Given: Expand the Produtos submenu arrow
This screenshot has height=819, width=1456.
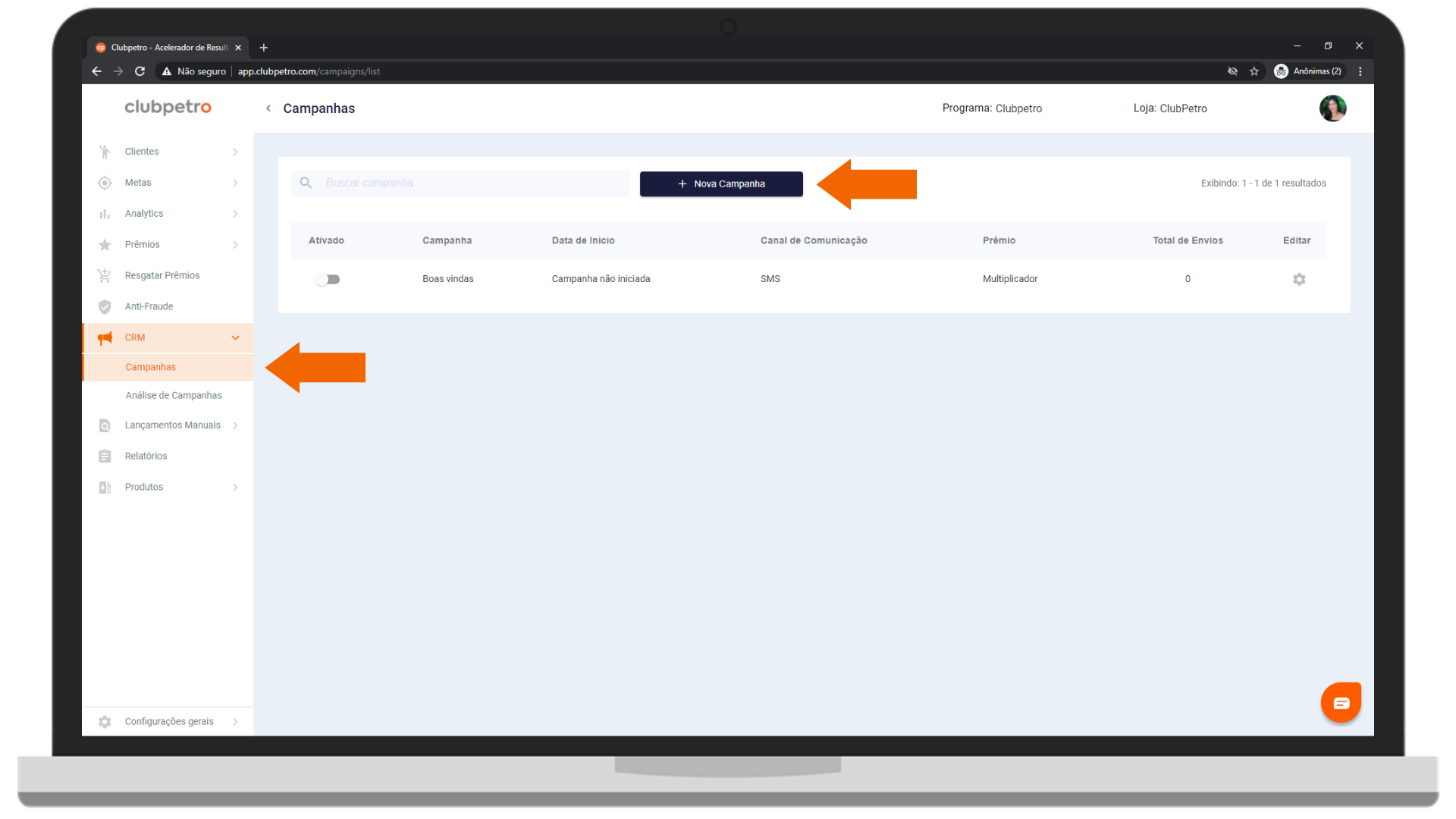Looking at the screenshot, I should tap(235, 487).
